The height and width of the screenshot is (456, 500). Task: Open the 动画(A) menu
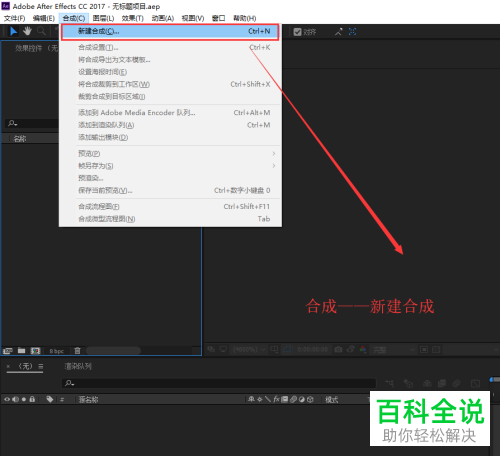pos(163,18)
